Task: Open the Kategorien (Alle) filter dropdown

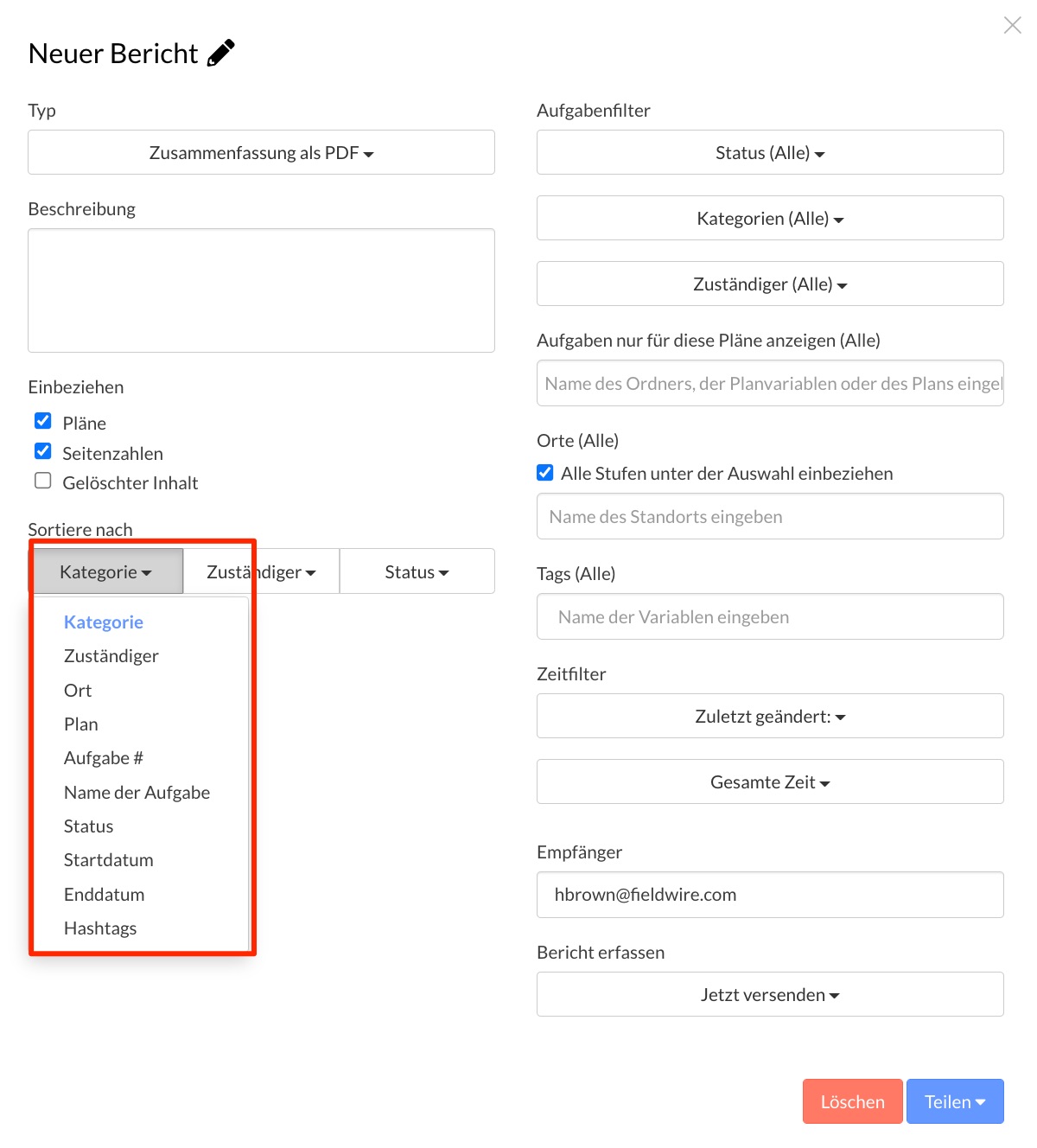Action: (770, 218)
